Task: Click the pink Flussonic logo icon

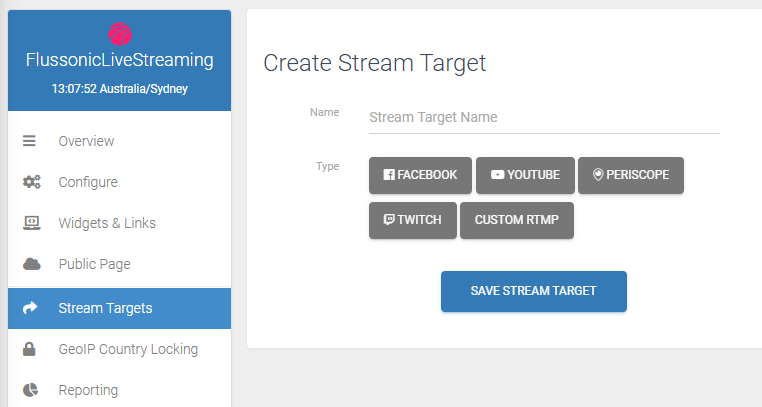Action: pos(120,34)
